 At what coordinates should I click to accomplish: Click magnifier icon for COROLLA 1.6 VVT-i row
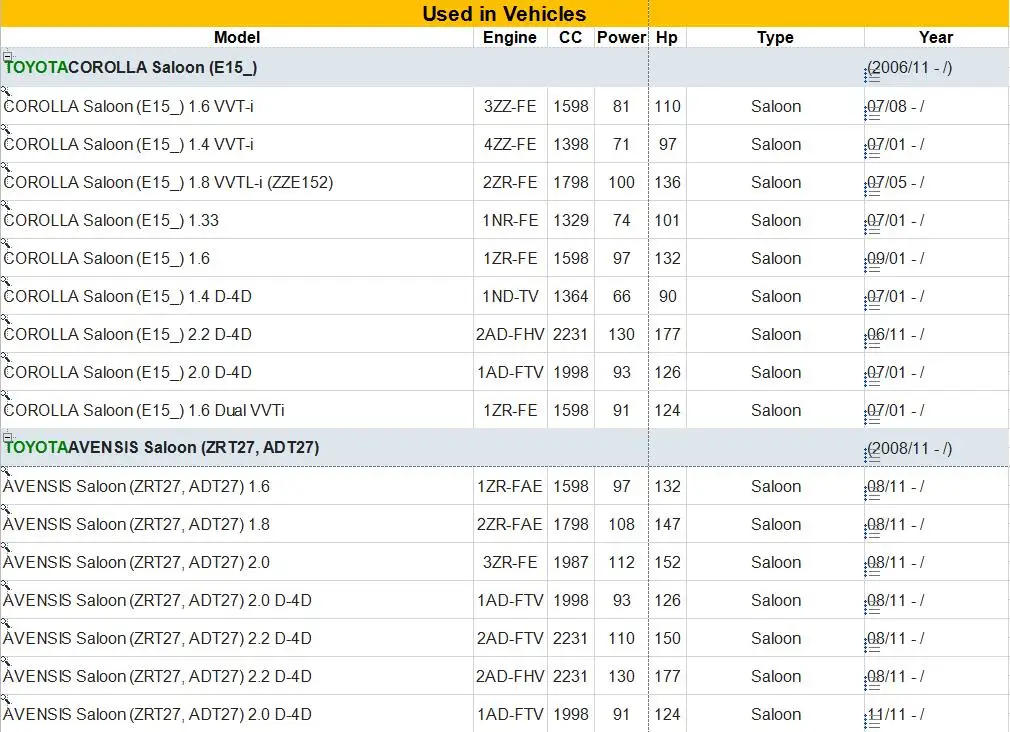[x=6, y=92]
